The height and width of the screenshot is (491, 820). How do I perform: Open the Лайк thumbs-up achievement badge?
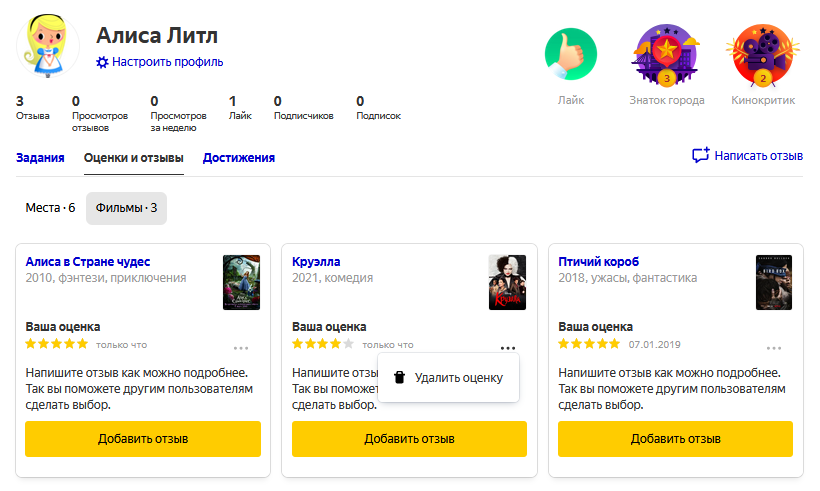571,54
